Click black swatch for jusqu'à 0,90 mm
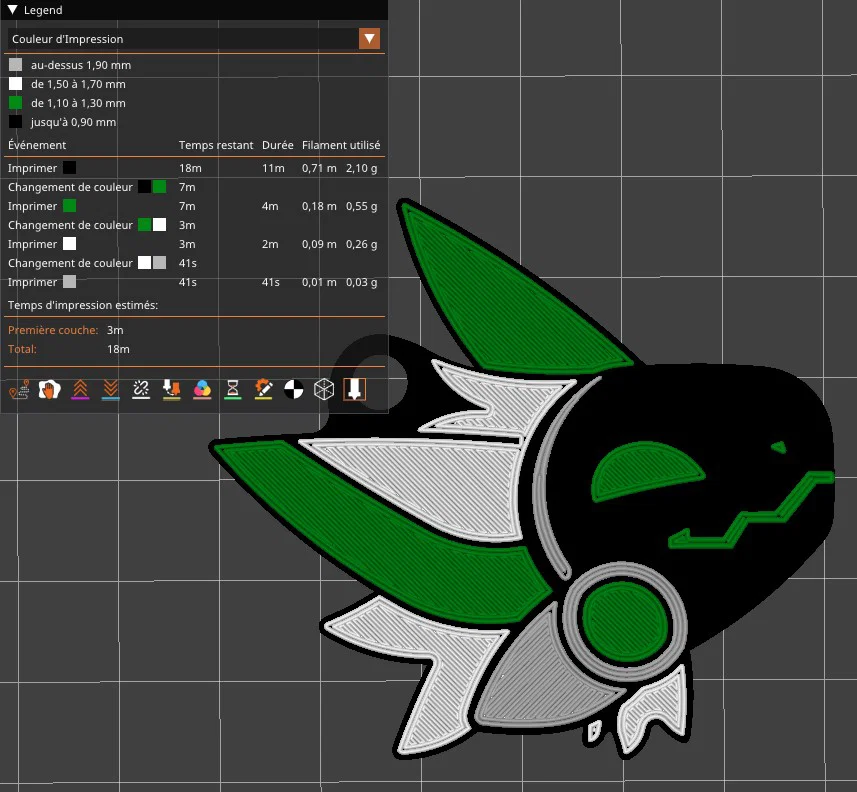Viewport: 857px width, 792px height. tap(15, 122)
